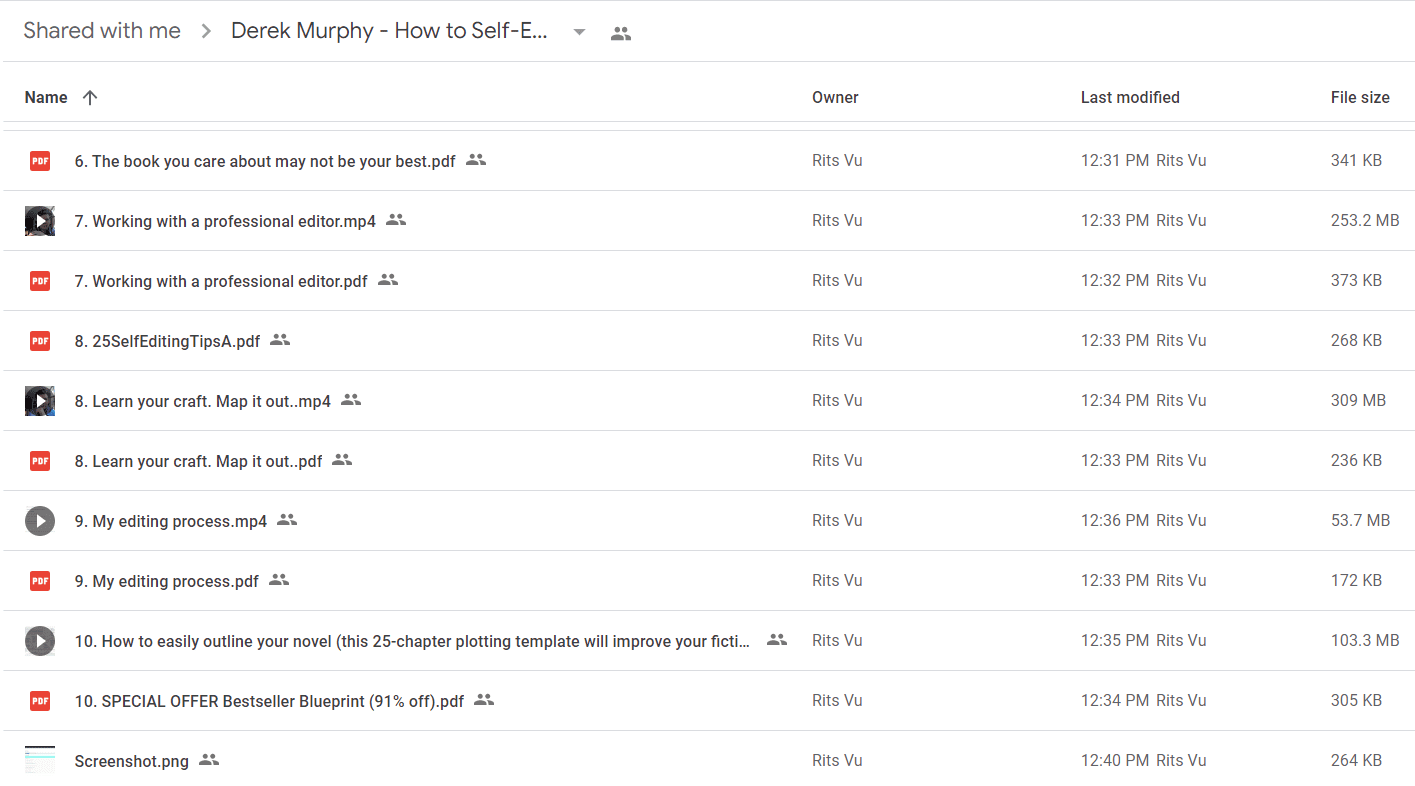
Task: Click PDF icon of 10. SPECIAL OFFER Bestseller Blueprint
Action: point(40,700)
